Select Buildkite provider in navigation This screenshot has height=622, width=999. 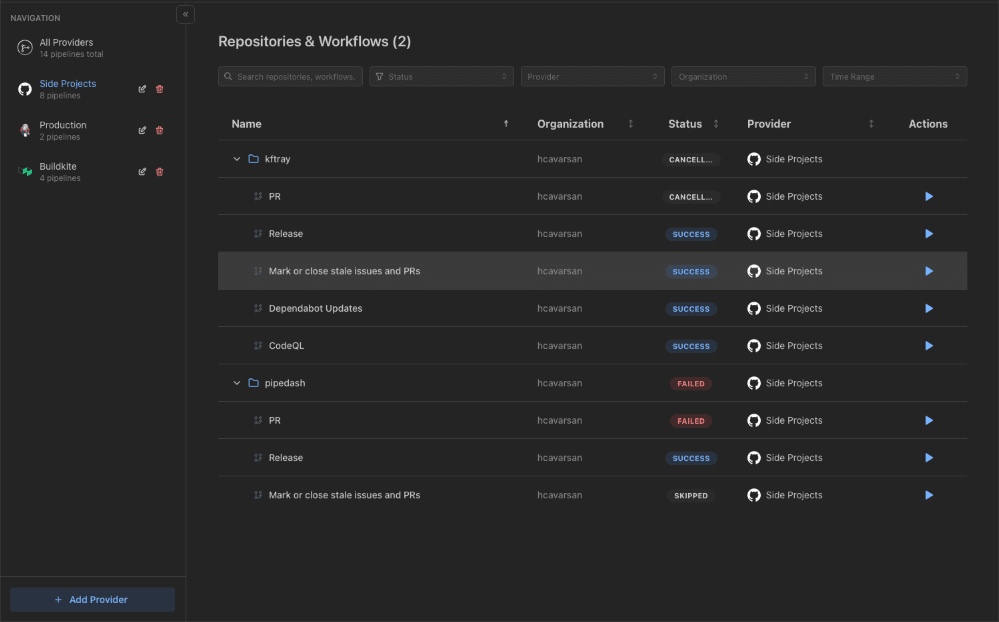(58, 171)
